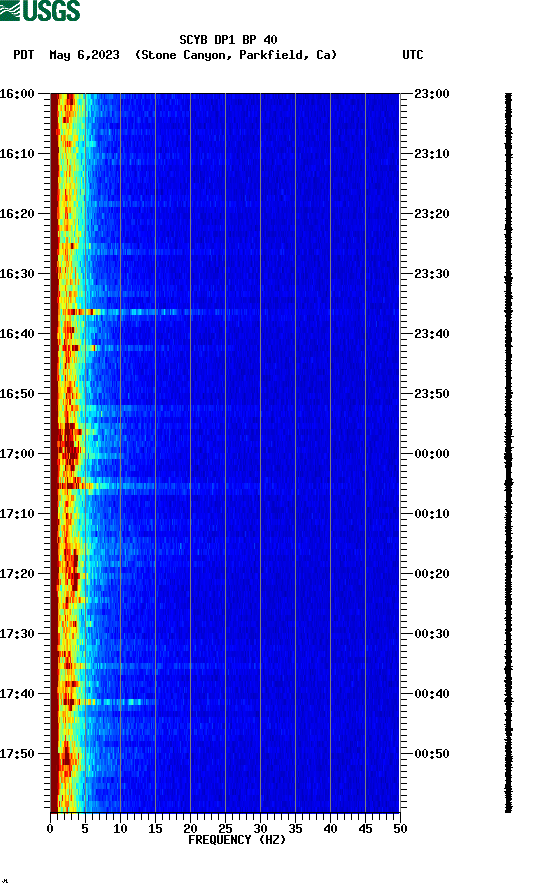
Task: Click the 00:50 UTC time label
Action: pyautogui.click(x=432, y=754)
